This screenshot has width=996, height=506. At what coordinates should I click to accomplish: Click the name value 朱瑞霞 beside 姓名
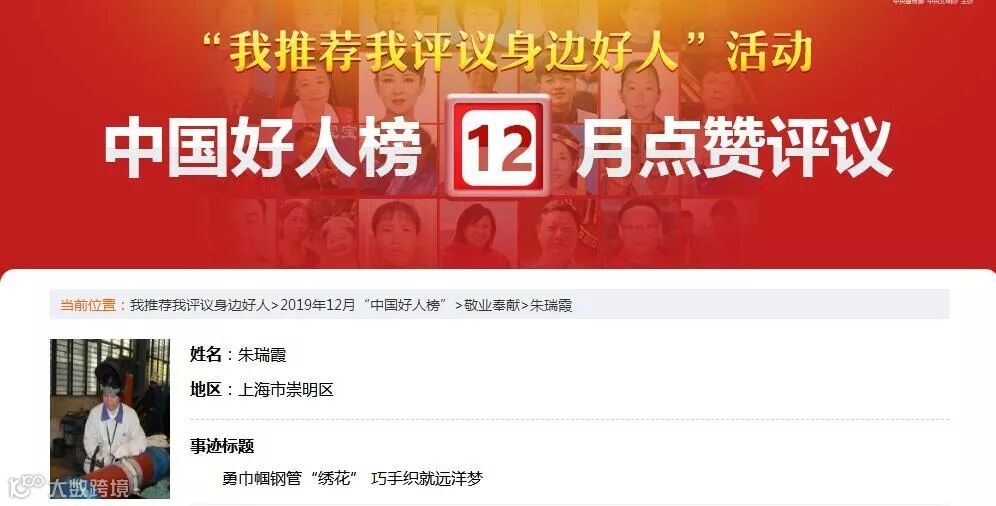(x=262, y=354)
